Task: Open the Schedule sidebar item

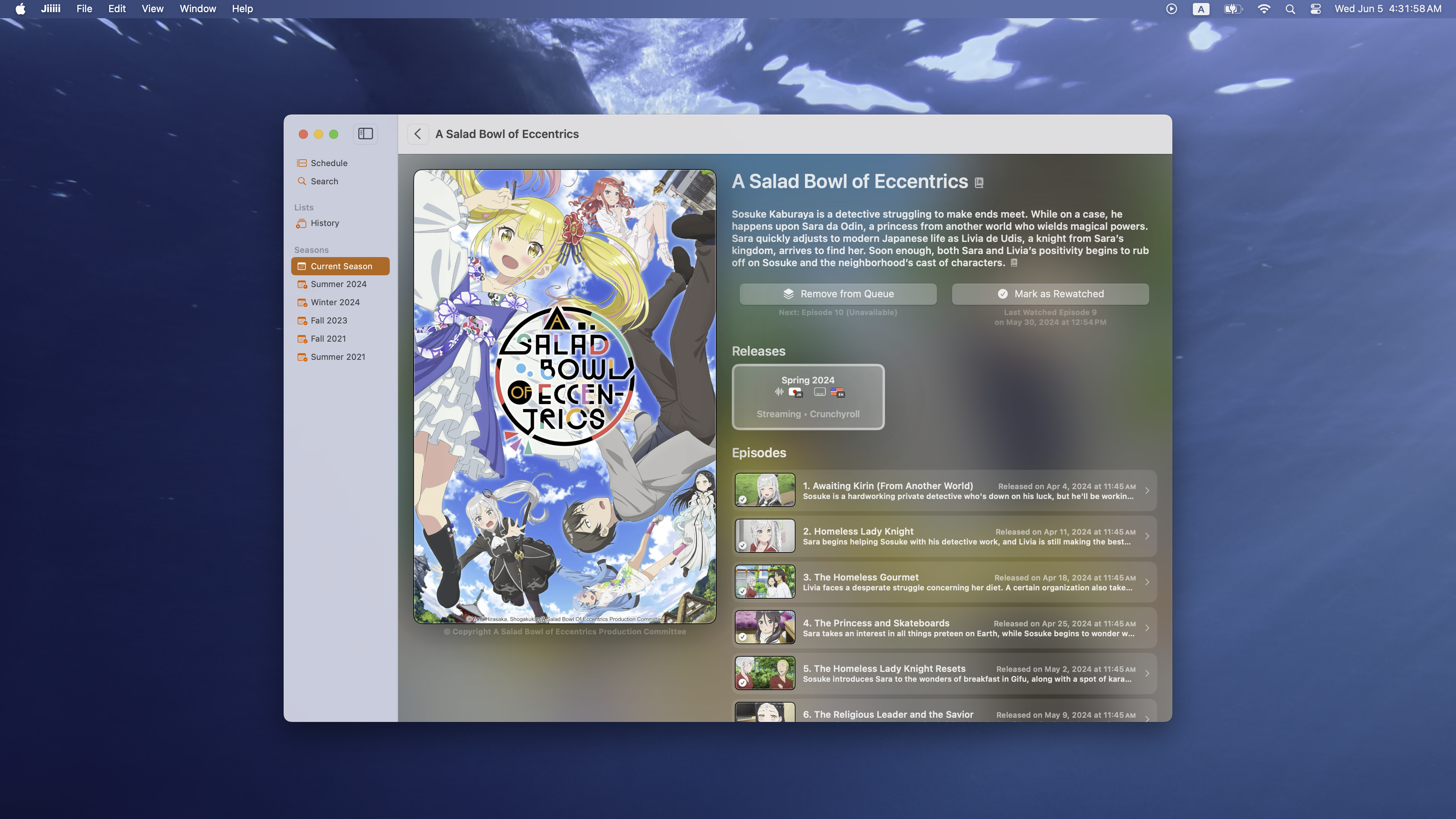Action: 328,163
